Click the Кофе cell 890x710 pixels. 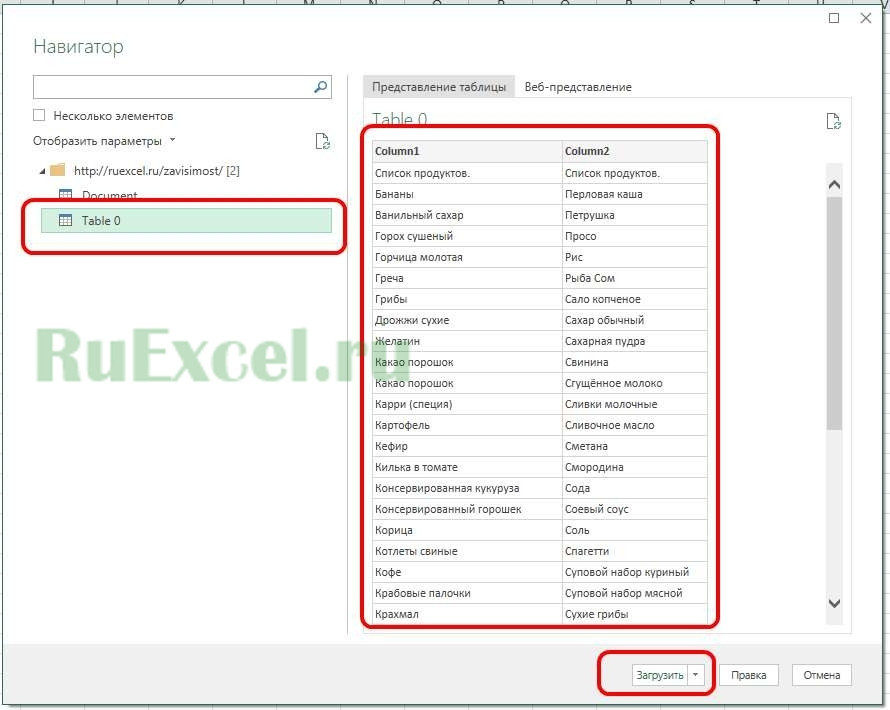(x=467, y=572)
